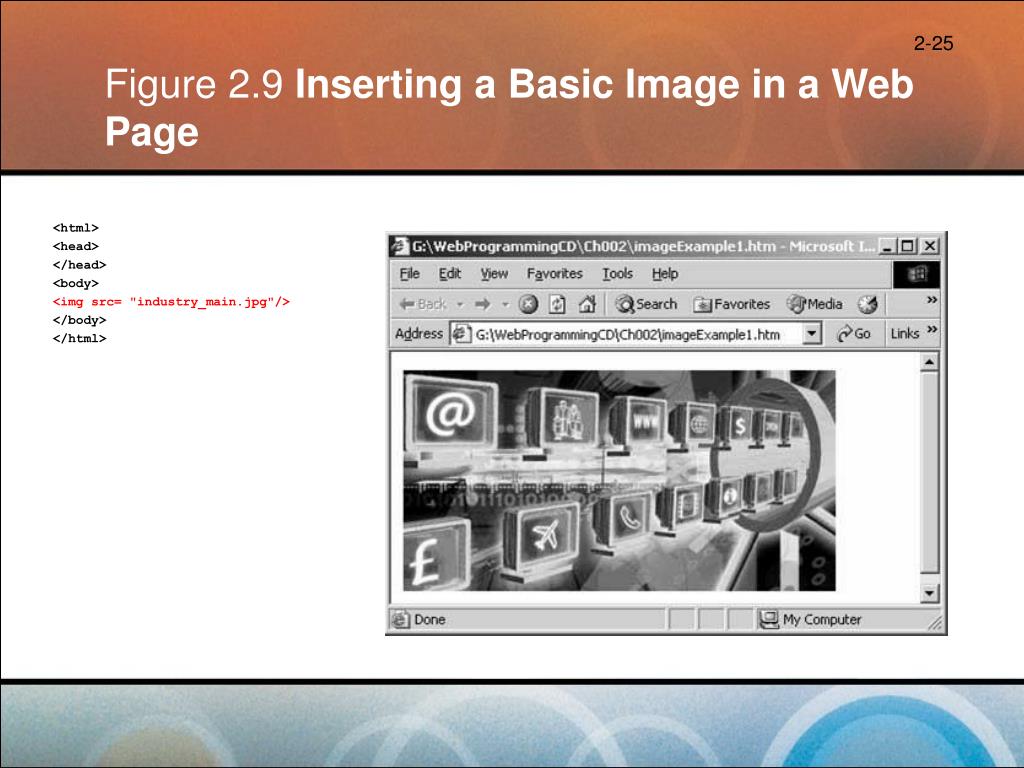Click the Done status page icon
The height and width of the screenshot is (768, 1024).
click(x=400, y=619)
